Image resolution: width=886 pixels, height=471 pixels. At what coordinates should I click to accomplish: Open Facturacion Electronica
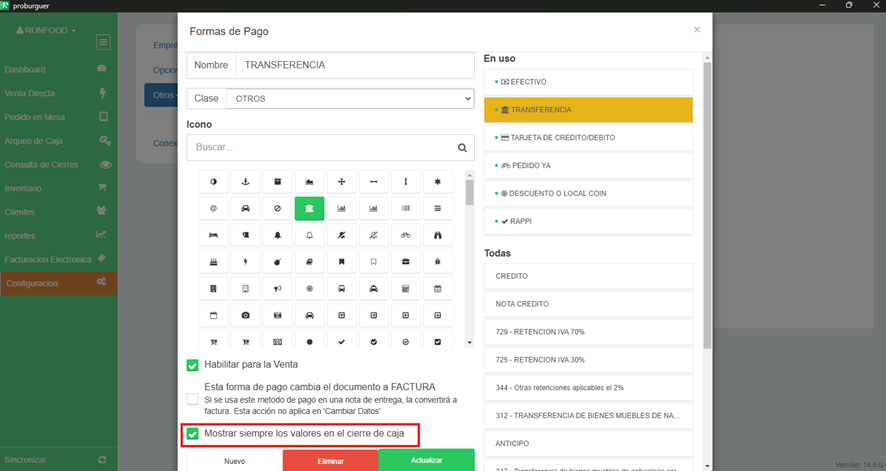coord(57,259)
